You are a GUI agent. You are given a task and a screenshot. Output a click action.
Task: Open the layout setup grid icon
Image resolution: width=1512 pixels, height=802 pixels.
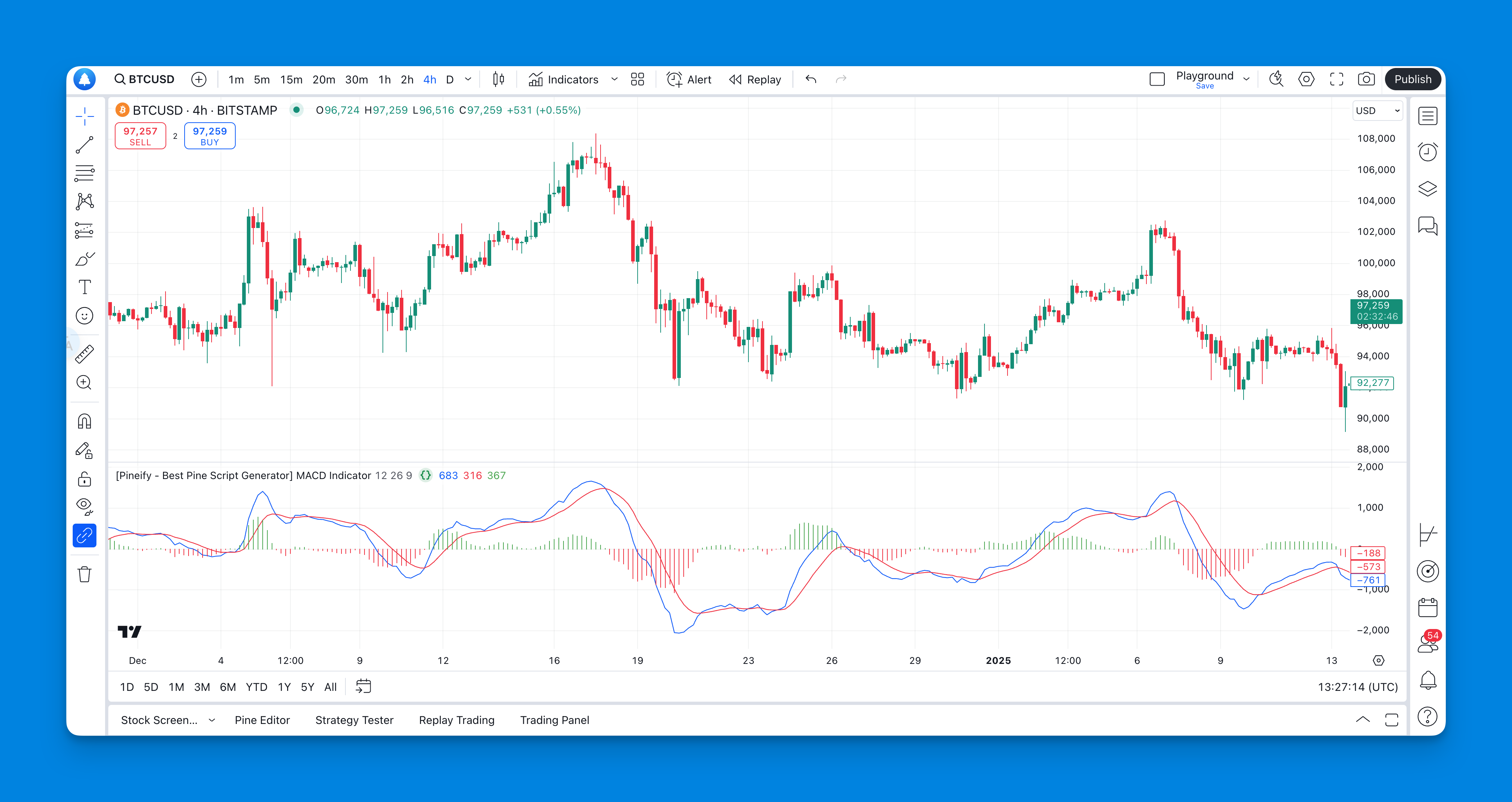[x=637, y=79]
